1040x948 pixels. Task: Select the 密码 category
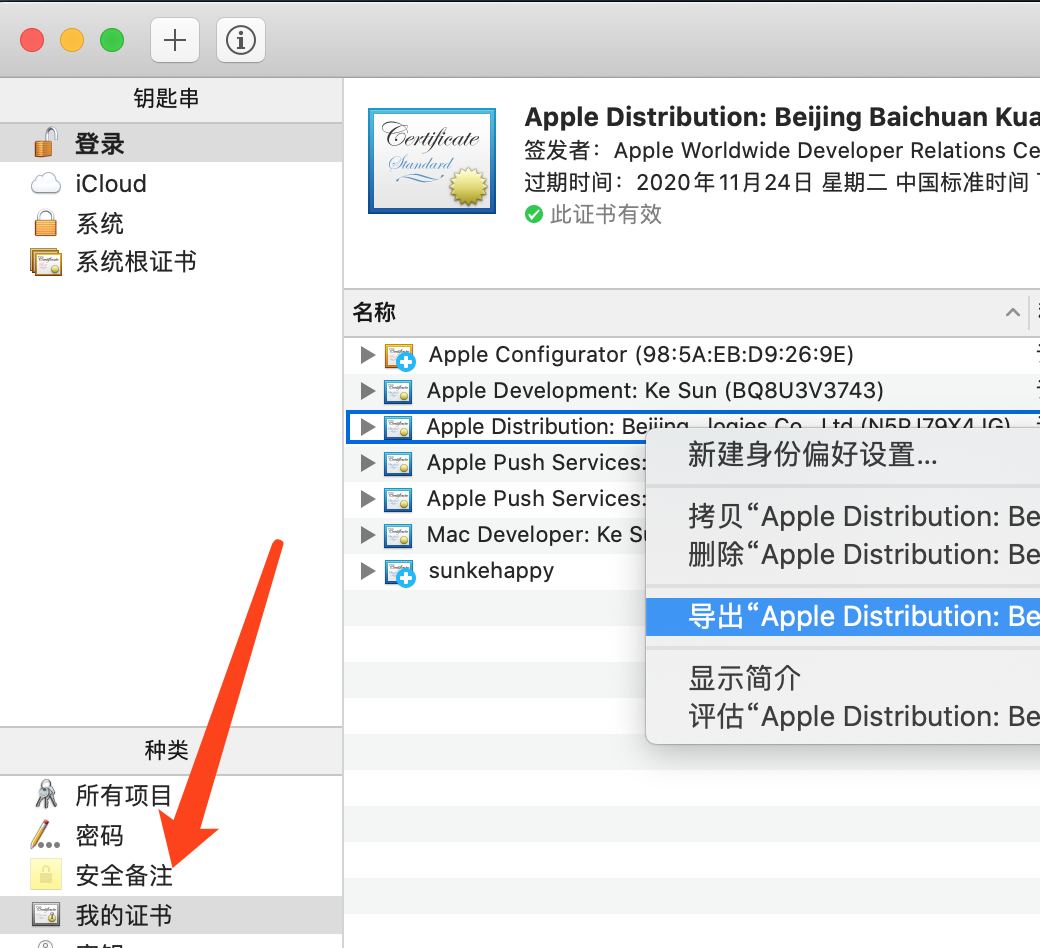(171, 835)
